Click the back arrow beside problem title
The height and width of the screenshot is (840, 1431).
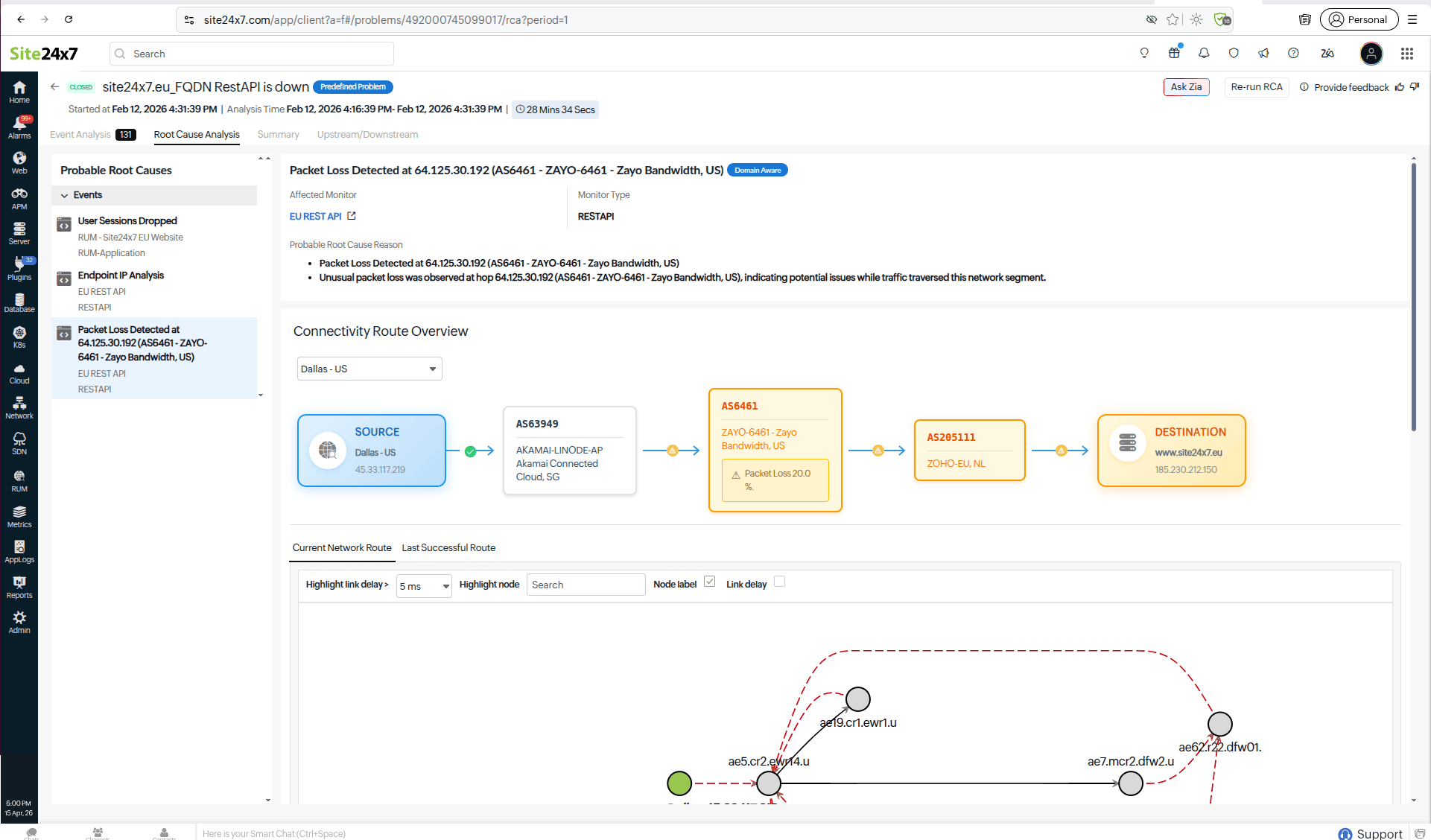(x=54, y=87)
